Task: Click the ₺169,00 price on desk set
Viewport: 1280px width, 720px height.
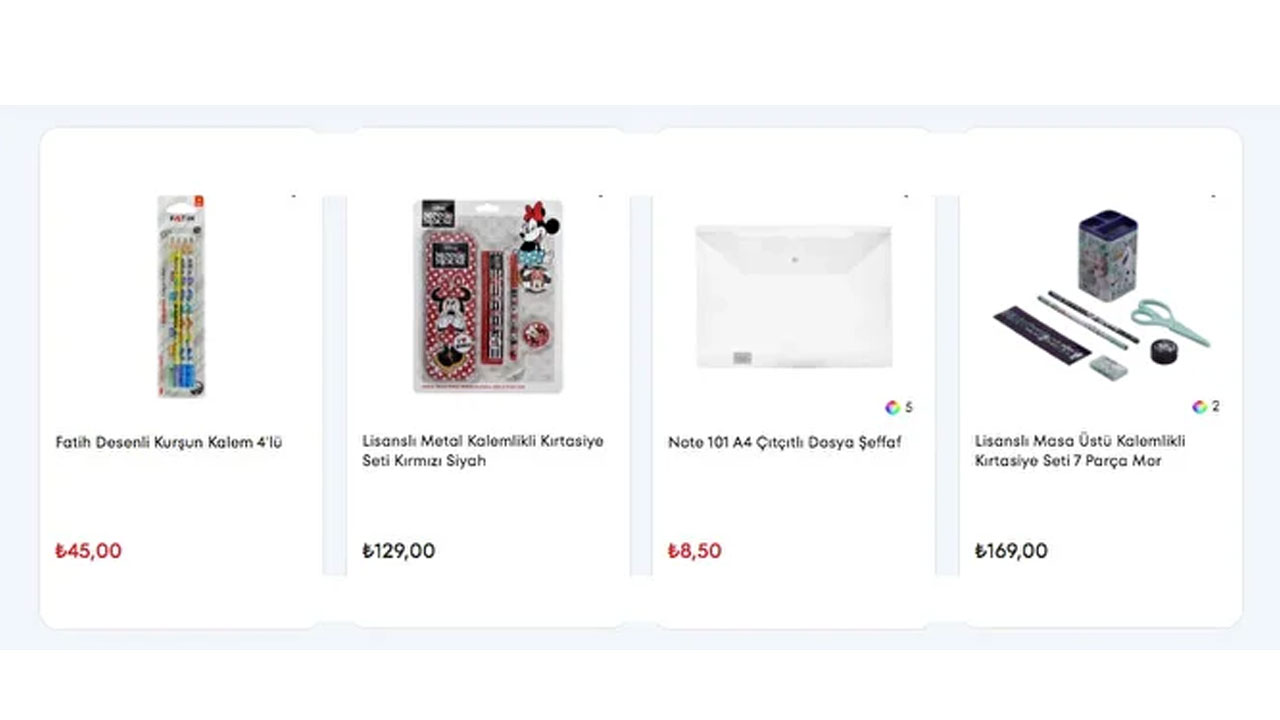Action: (x=1011, y=551)
